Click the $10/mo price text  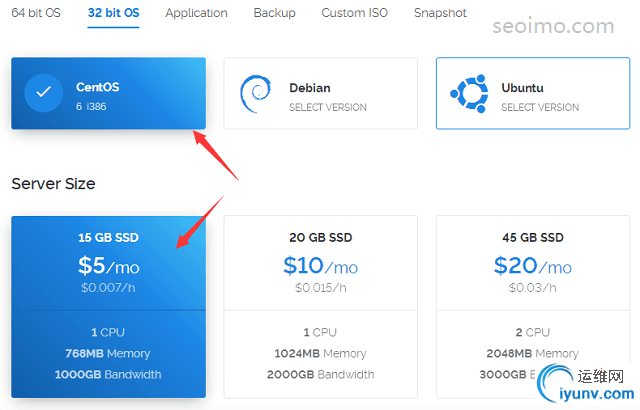point(320,266)
